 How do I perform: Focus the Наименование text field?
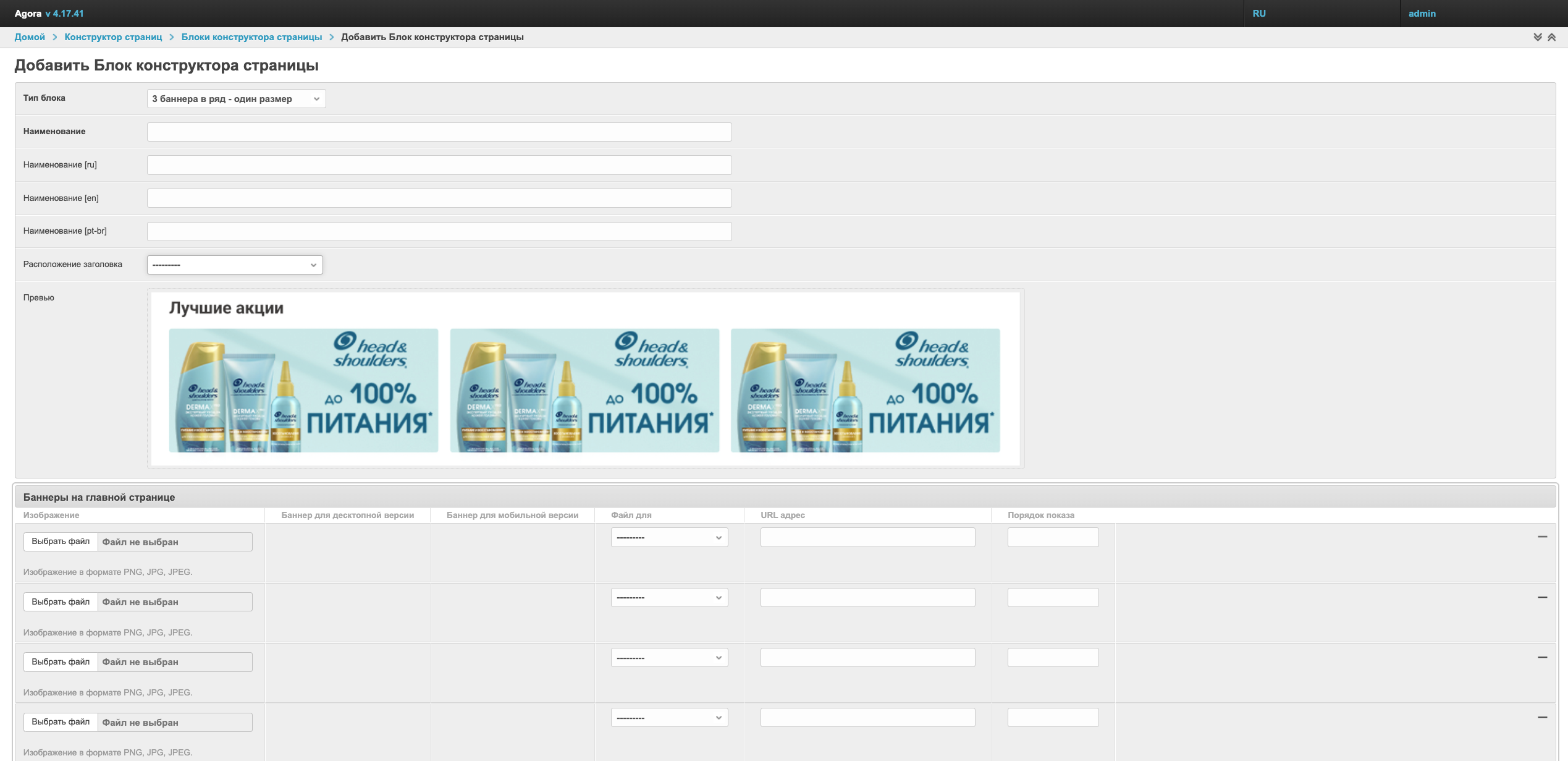439,132
